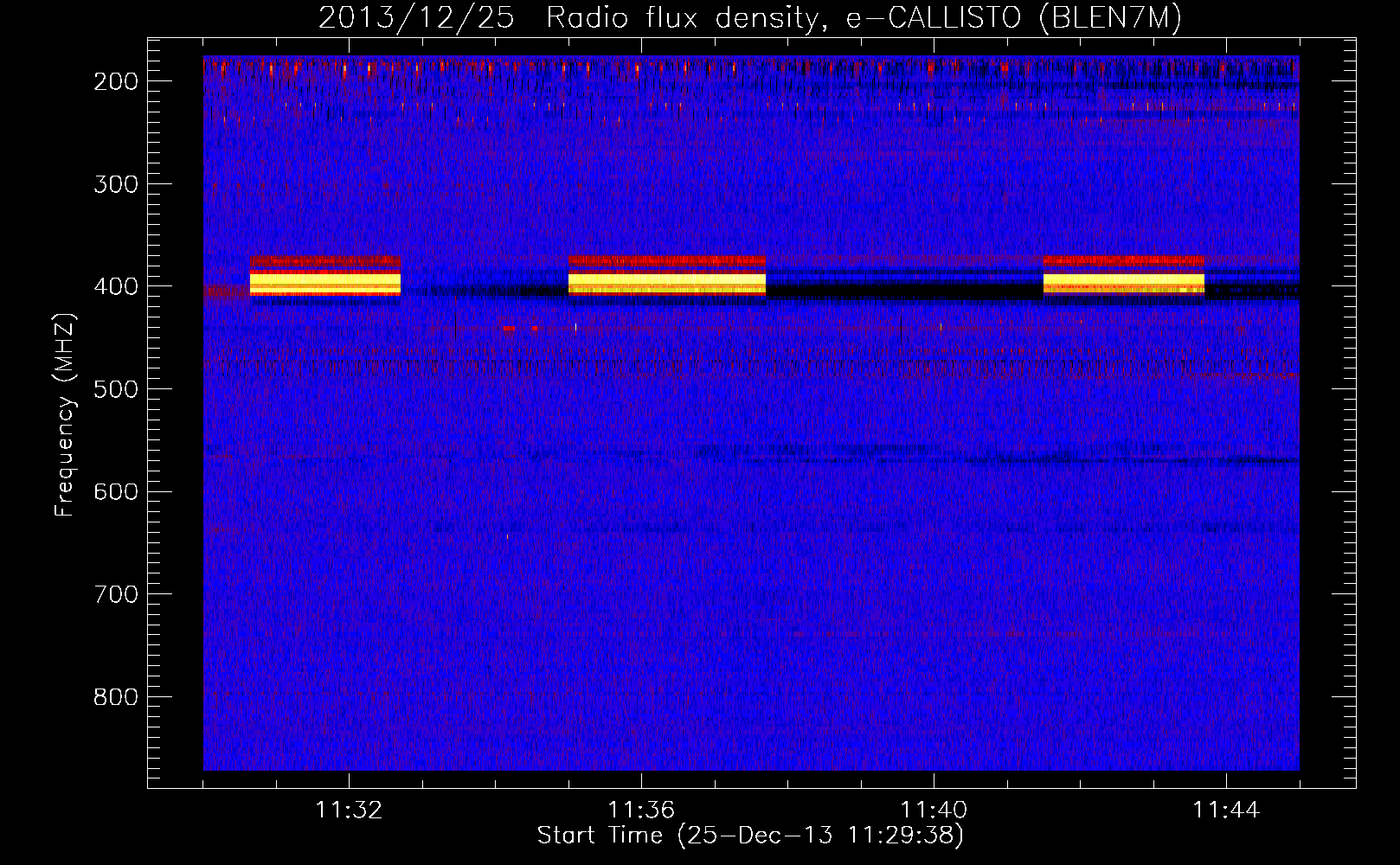Viewport: 1400px width, 865px height.
Task: Click the first bright burst near 11:31
Action: 325,276
